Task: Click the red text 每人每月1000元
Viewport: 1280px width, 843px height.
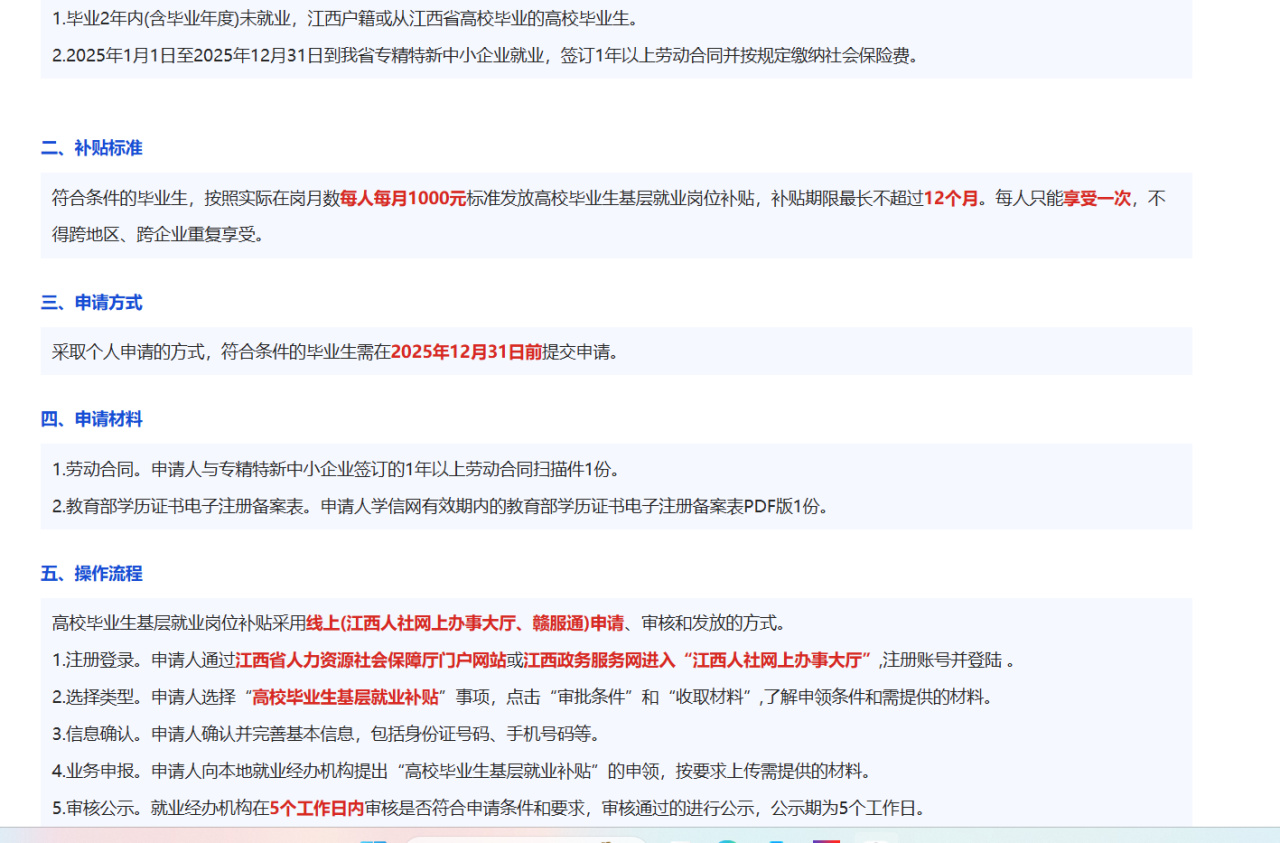Action: [403, 198]
